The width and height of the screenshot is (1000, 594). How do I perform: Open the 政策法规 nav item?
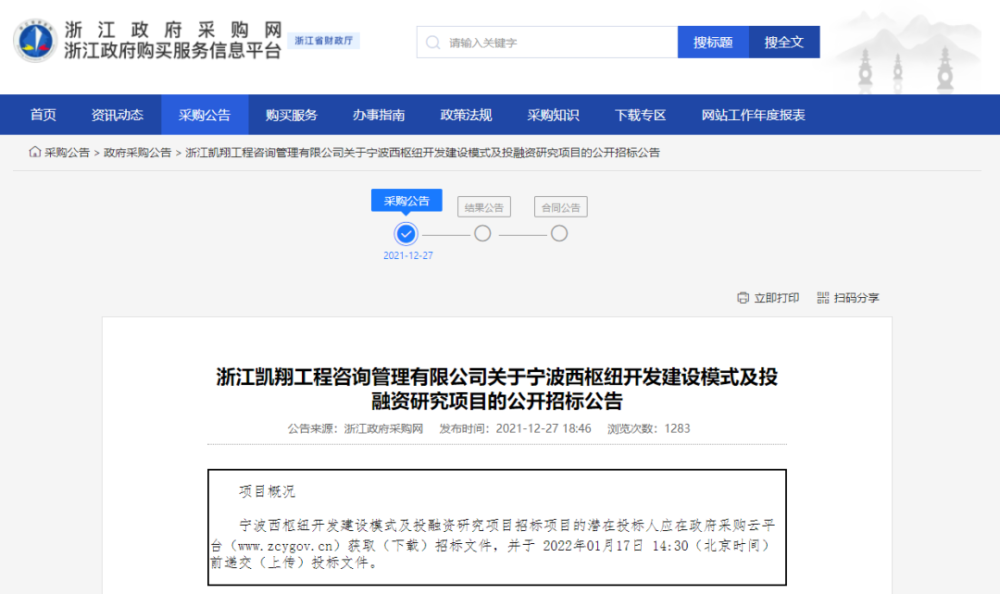point(466,115)
